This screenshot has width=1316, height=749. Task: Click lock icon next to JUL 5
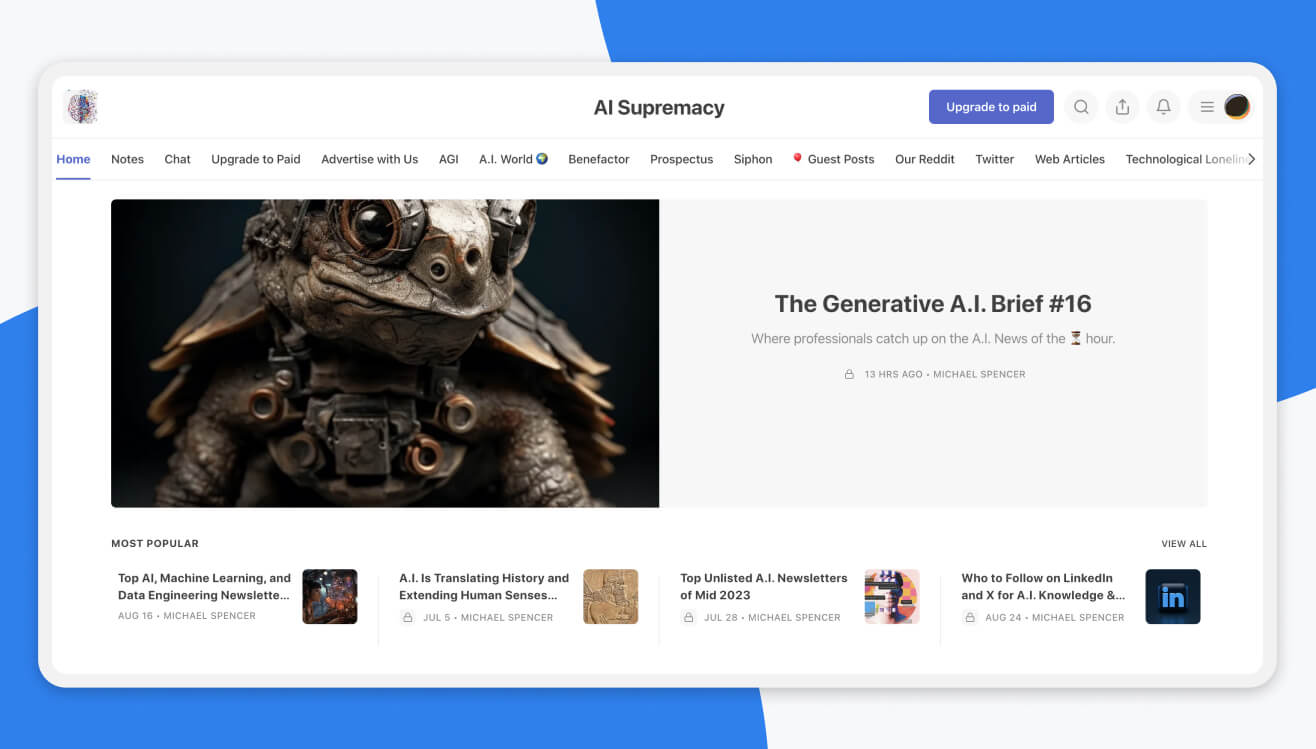[x=408, y=618]
